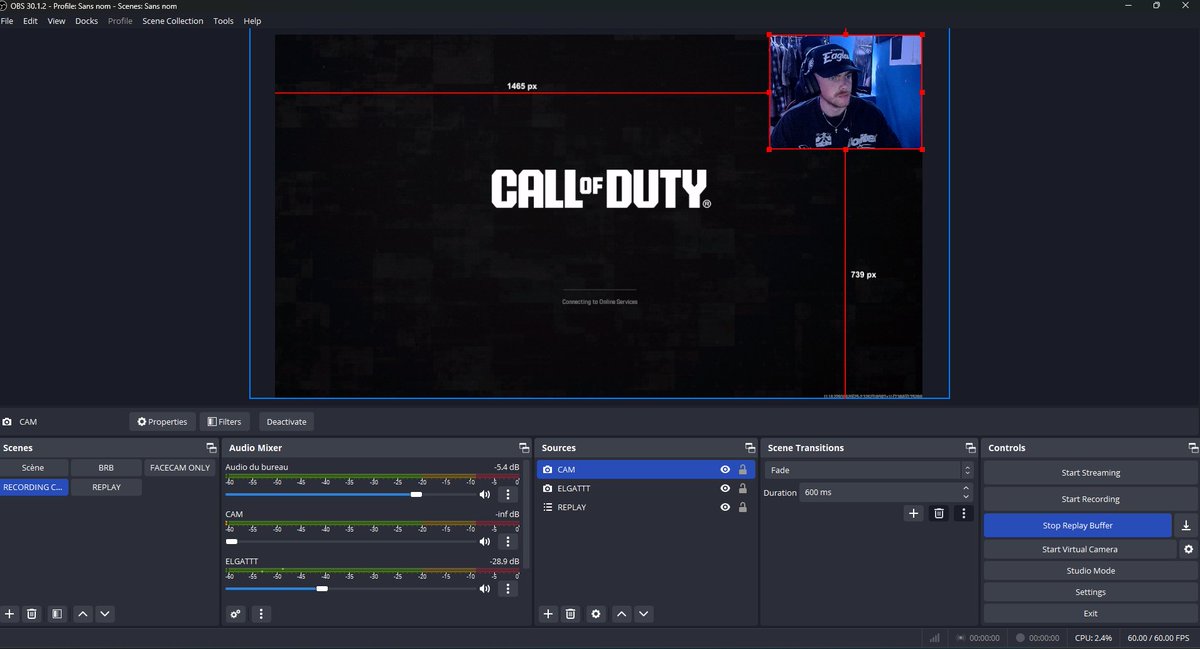Increase transition duration stepper arrow
The image size is (1200, 649).
click(966, 489)
